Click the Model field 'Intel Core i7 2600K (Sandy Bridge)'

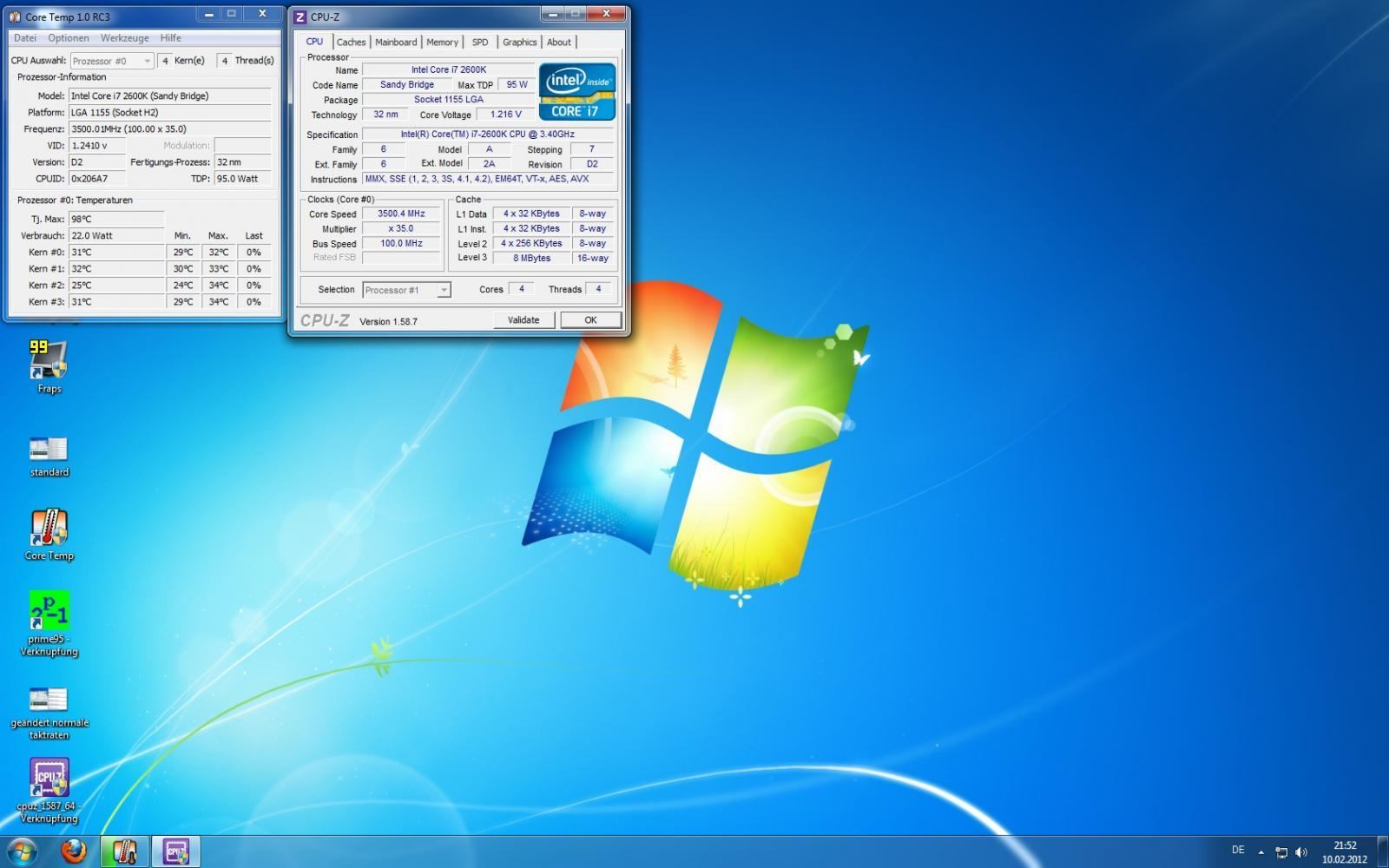(x=170, y=96)
